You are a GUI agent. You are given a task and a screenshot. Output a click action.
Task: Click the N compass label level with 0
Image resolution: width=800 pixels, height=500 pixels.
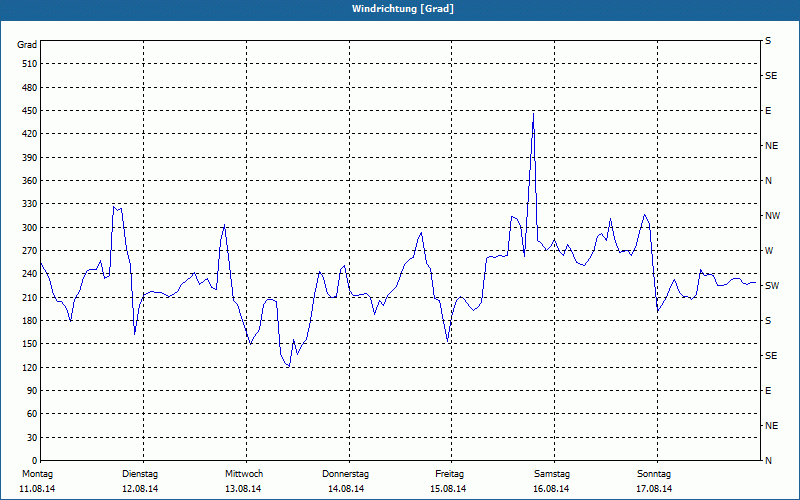point(768,461)
